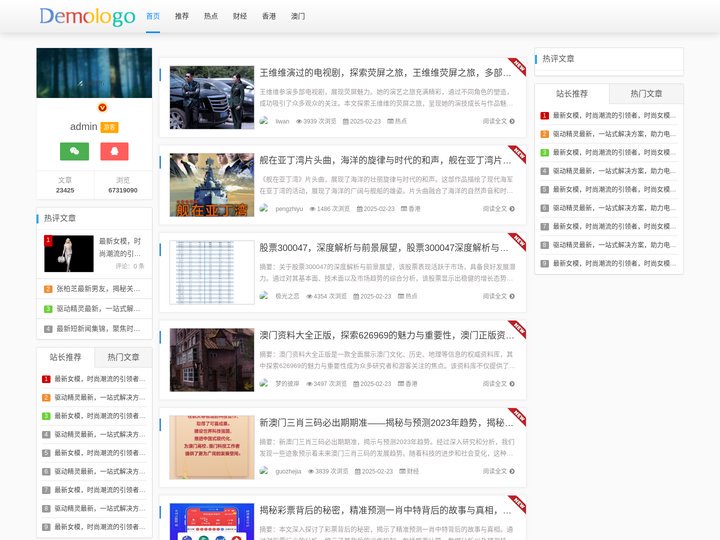Go to the 热点 menu item

211,16
